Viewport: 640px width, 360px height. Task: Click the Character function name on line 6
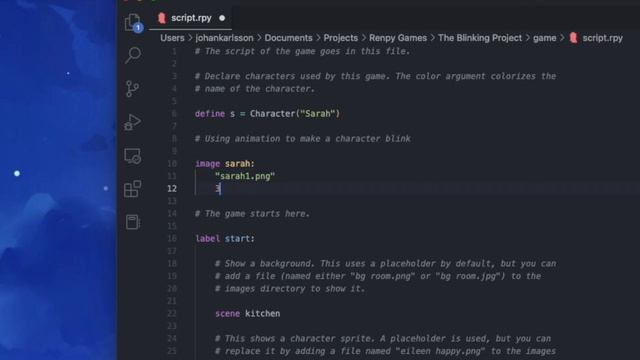[x=272, y=114]
